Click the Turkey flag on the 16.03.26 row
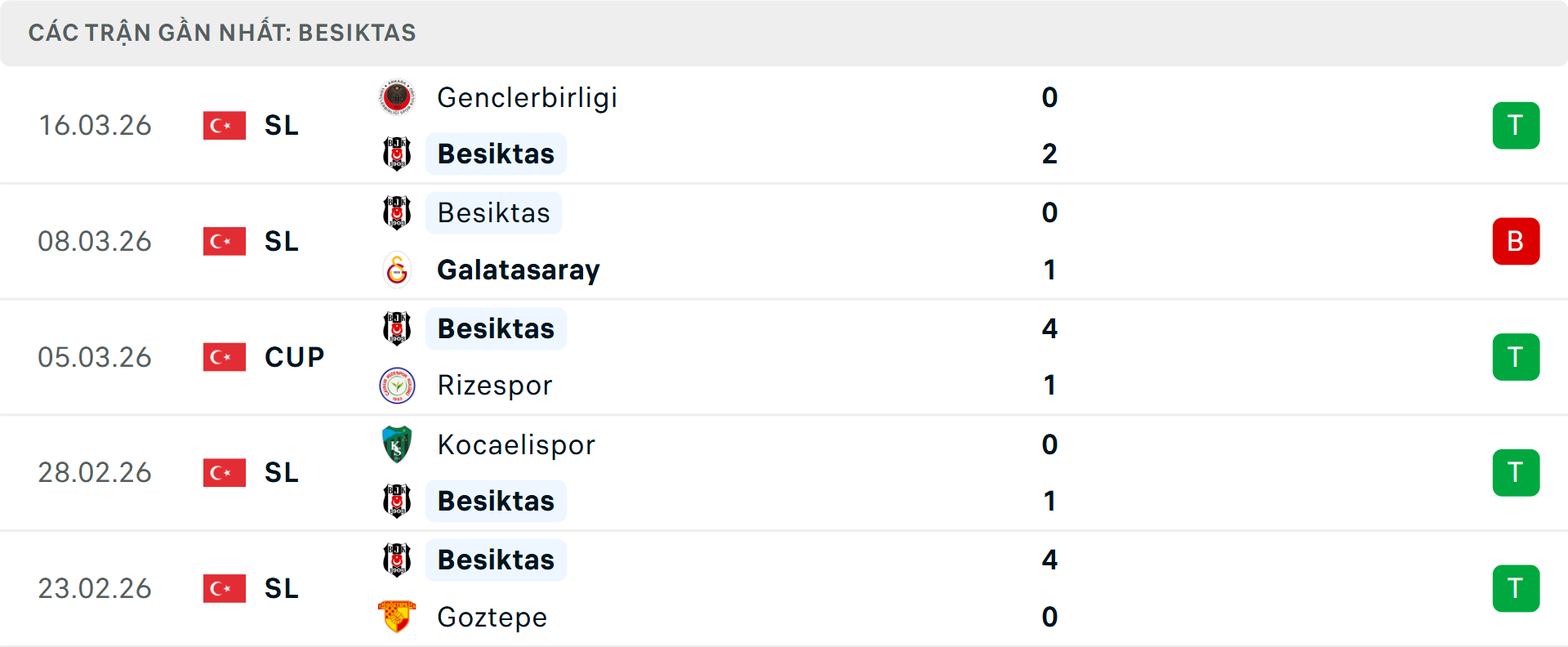The height and width of the screenshot is (647, 1568). coord(224,125)
